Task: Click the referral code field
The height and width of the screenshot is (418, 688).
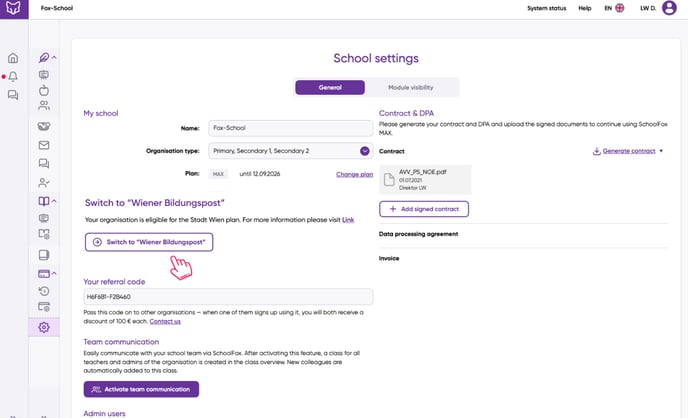Action: (x=228, y=297)
